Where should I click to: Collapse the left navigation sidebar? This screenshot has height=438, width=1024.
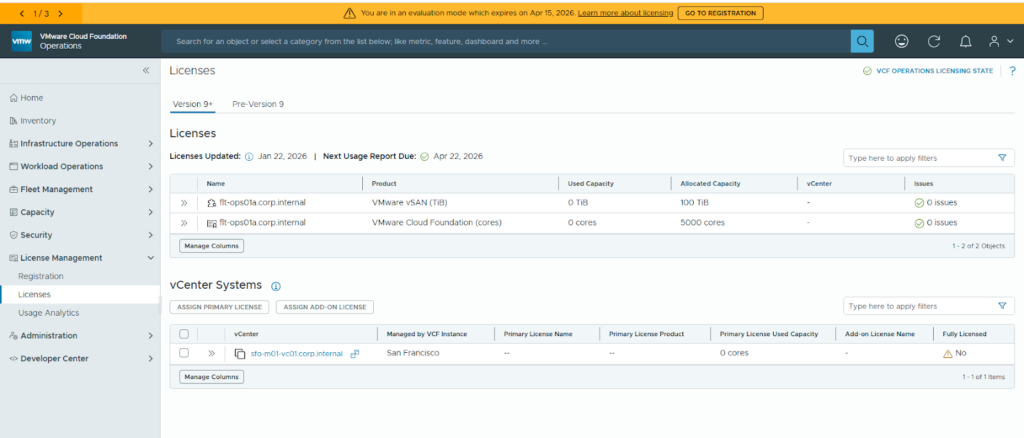[x=146, y=71]
